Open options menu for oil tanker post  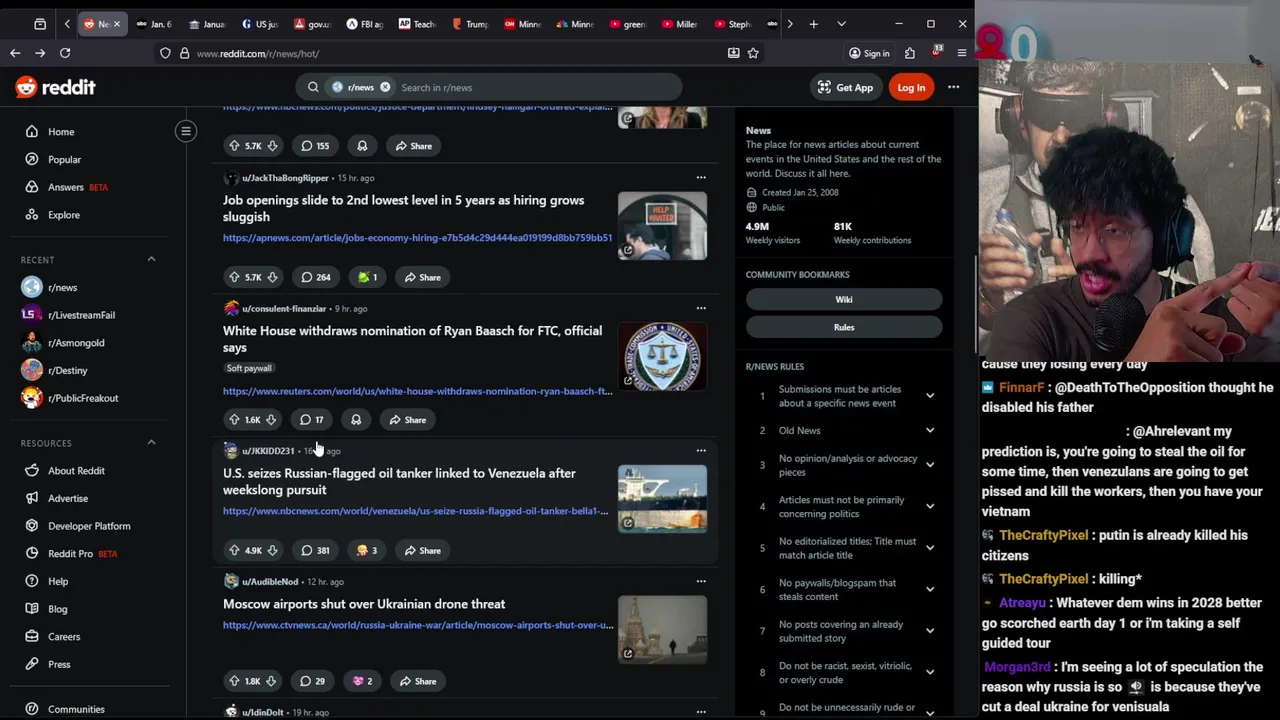(701, 451)
